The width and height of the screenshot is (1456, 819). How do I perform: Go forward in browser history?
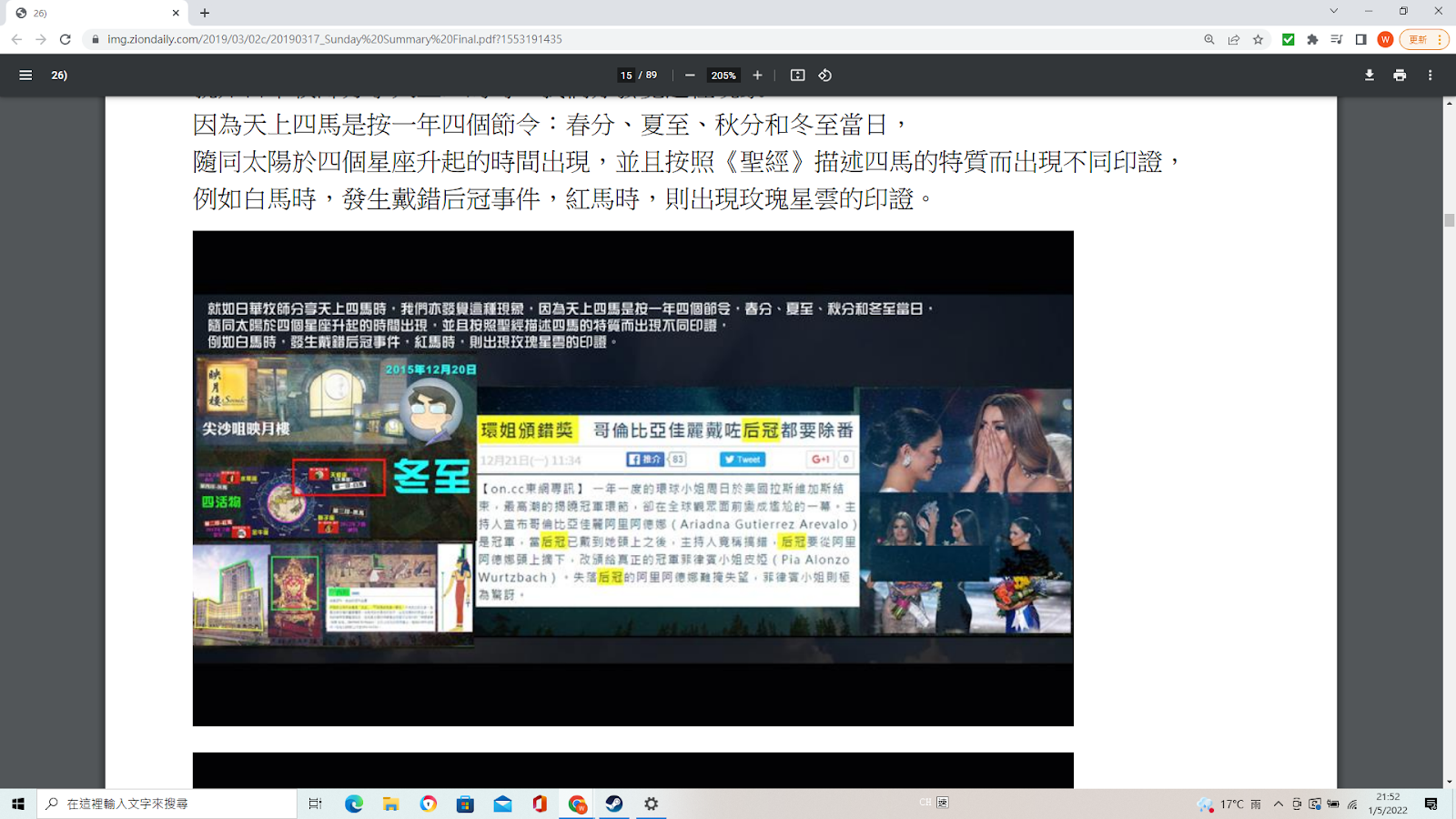click(x=41, y=39)
